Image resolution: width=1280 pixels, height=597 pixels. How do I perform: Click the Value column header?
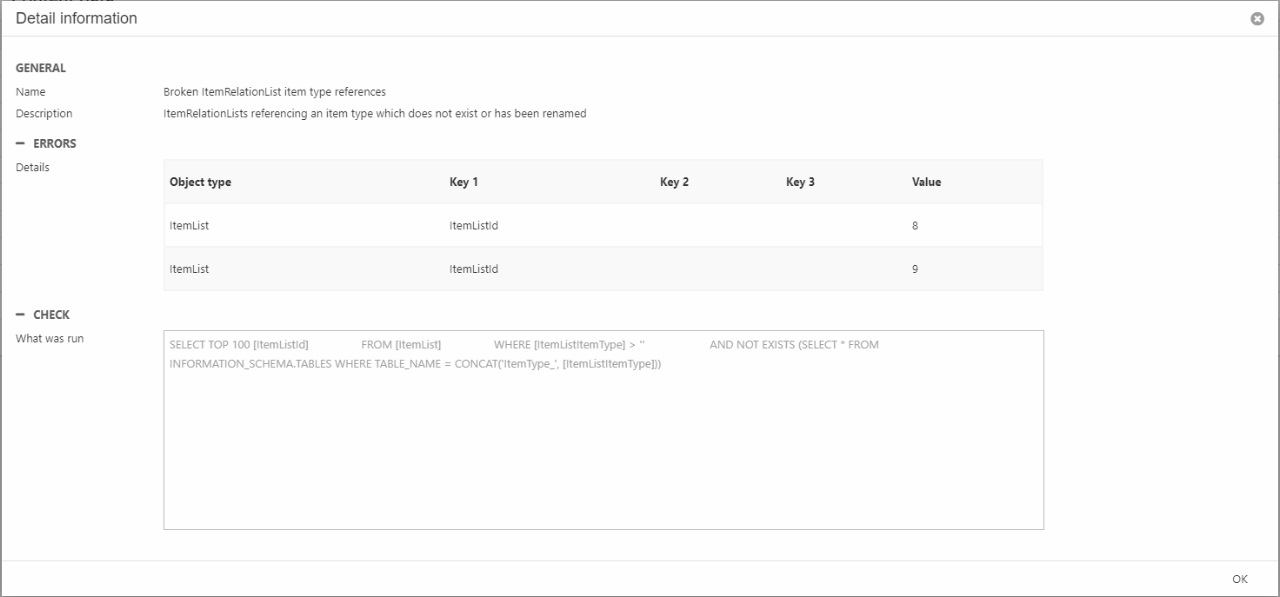(926, 182)
